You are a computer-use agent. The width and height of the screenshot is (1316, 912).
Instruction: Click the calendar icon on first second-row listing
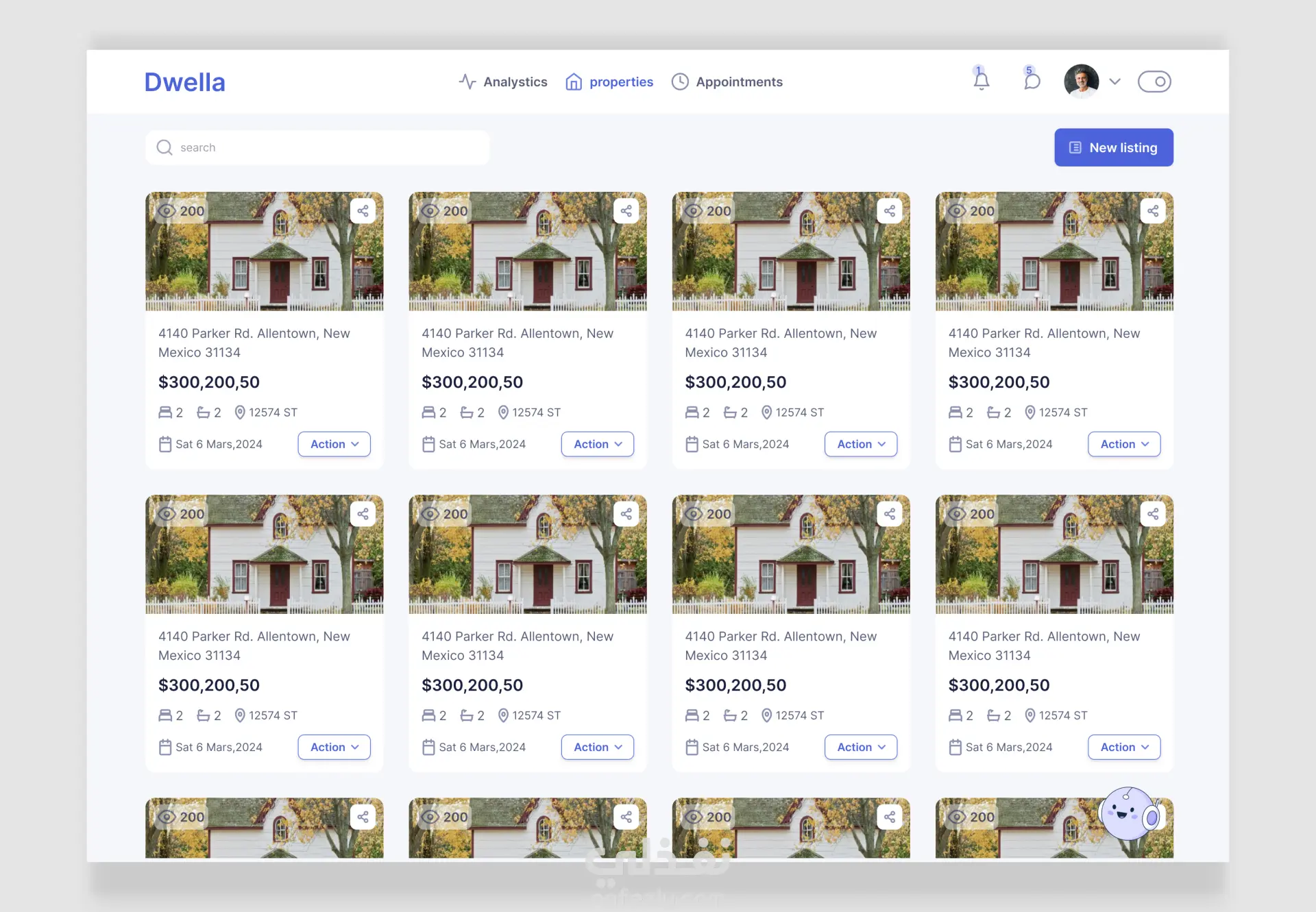165,747
